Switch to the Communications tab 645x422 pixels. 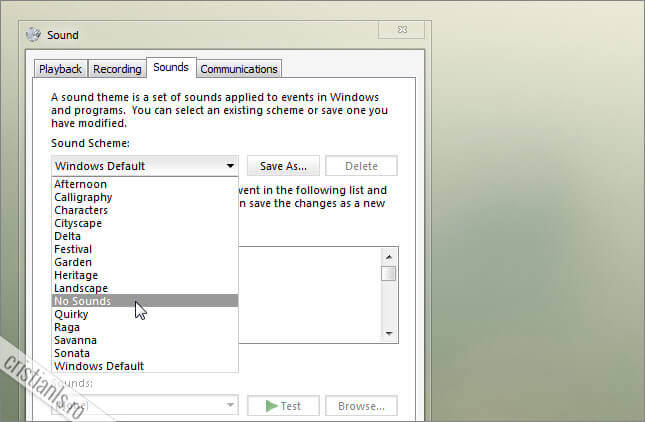tap(238, 69)
